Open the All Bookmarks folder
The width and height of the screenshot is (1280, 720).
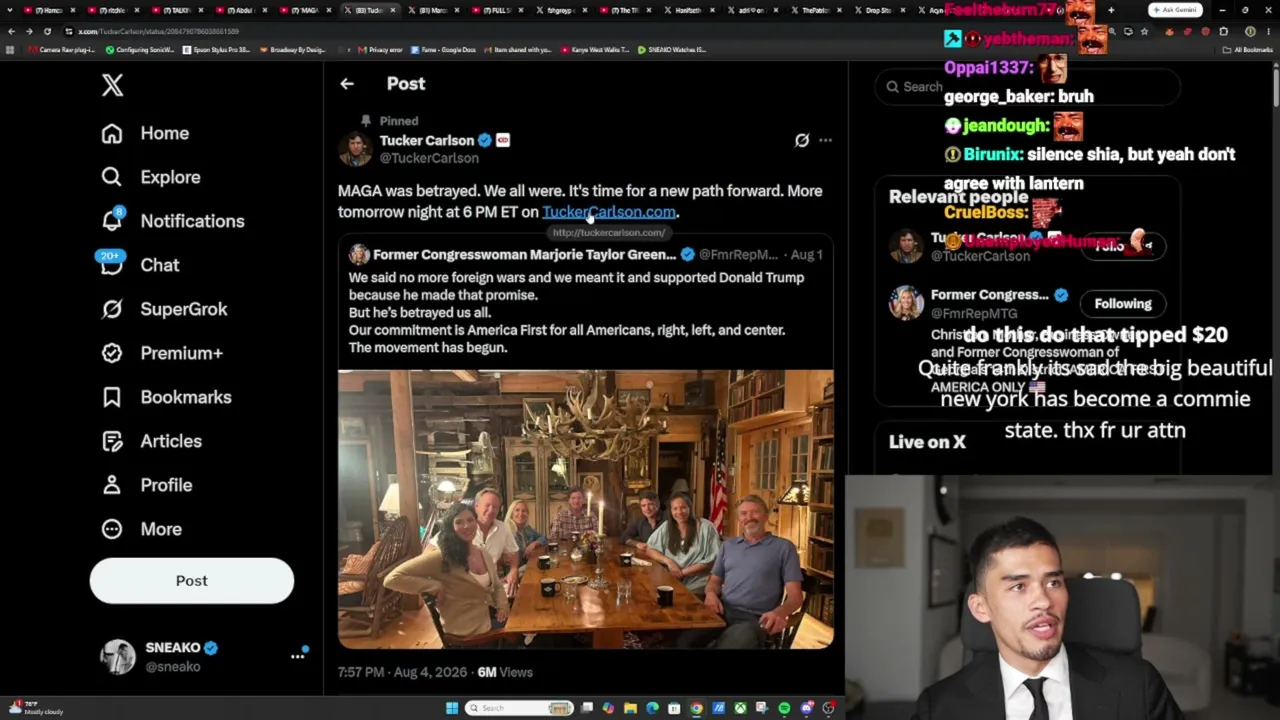(1248, 50)
